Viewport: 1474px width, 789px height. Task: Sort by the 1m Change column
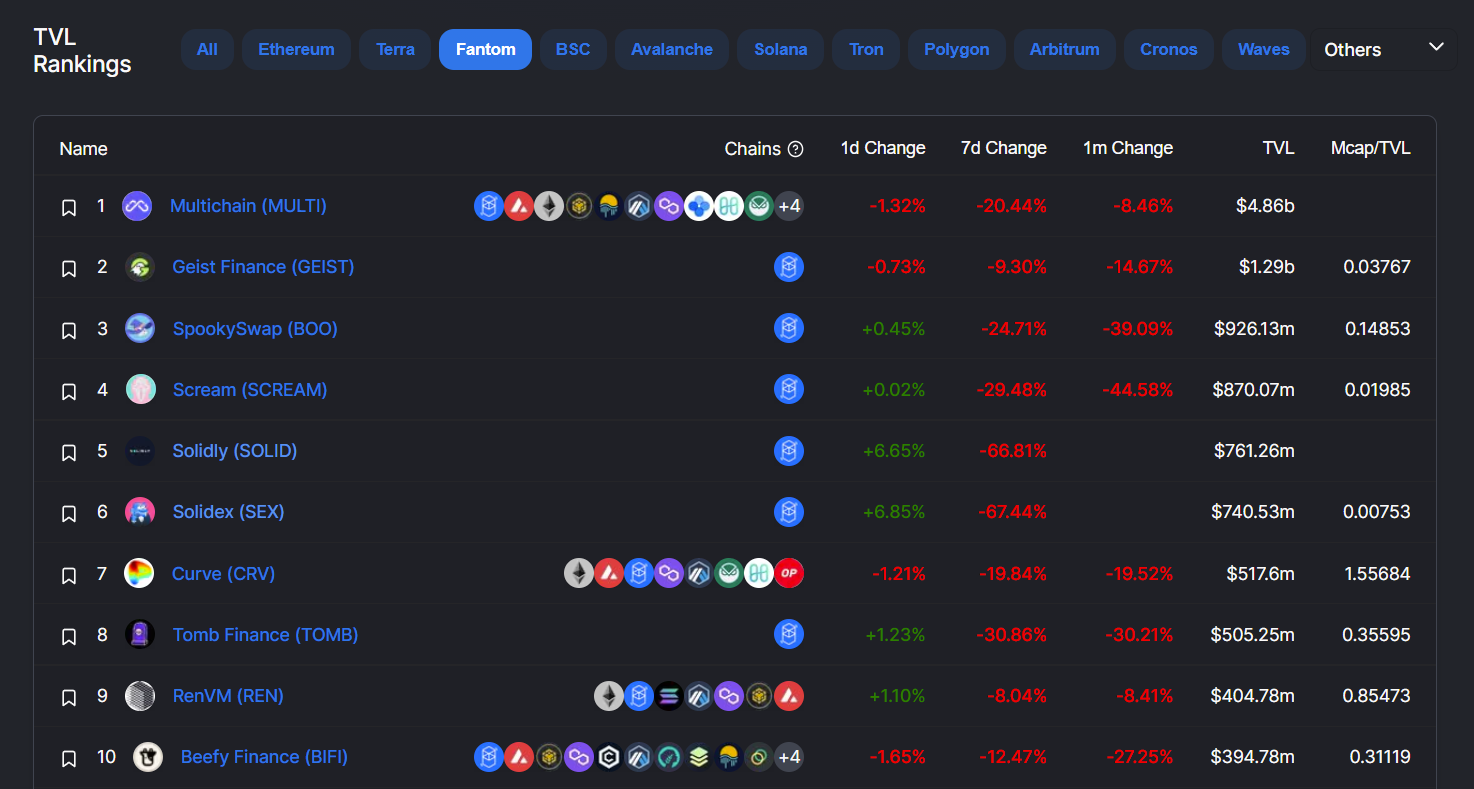pos(1128,148)
